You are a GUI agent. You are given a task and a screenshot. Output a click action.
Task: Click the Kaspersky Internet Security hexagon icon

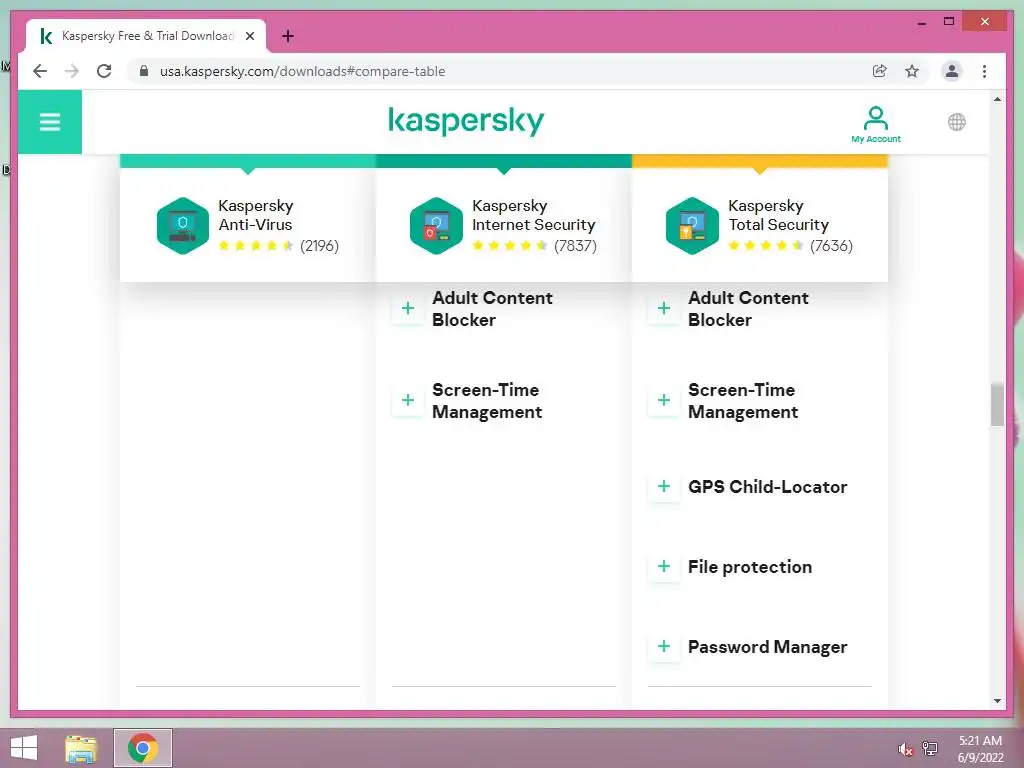436,226
